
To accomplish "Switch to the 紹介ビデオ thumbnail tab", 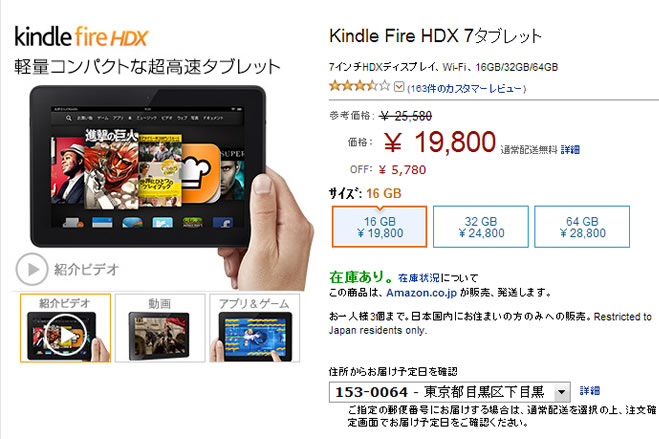I will coord(66,328).
